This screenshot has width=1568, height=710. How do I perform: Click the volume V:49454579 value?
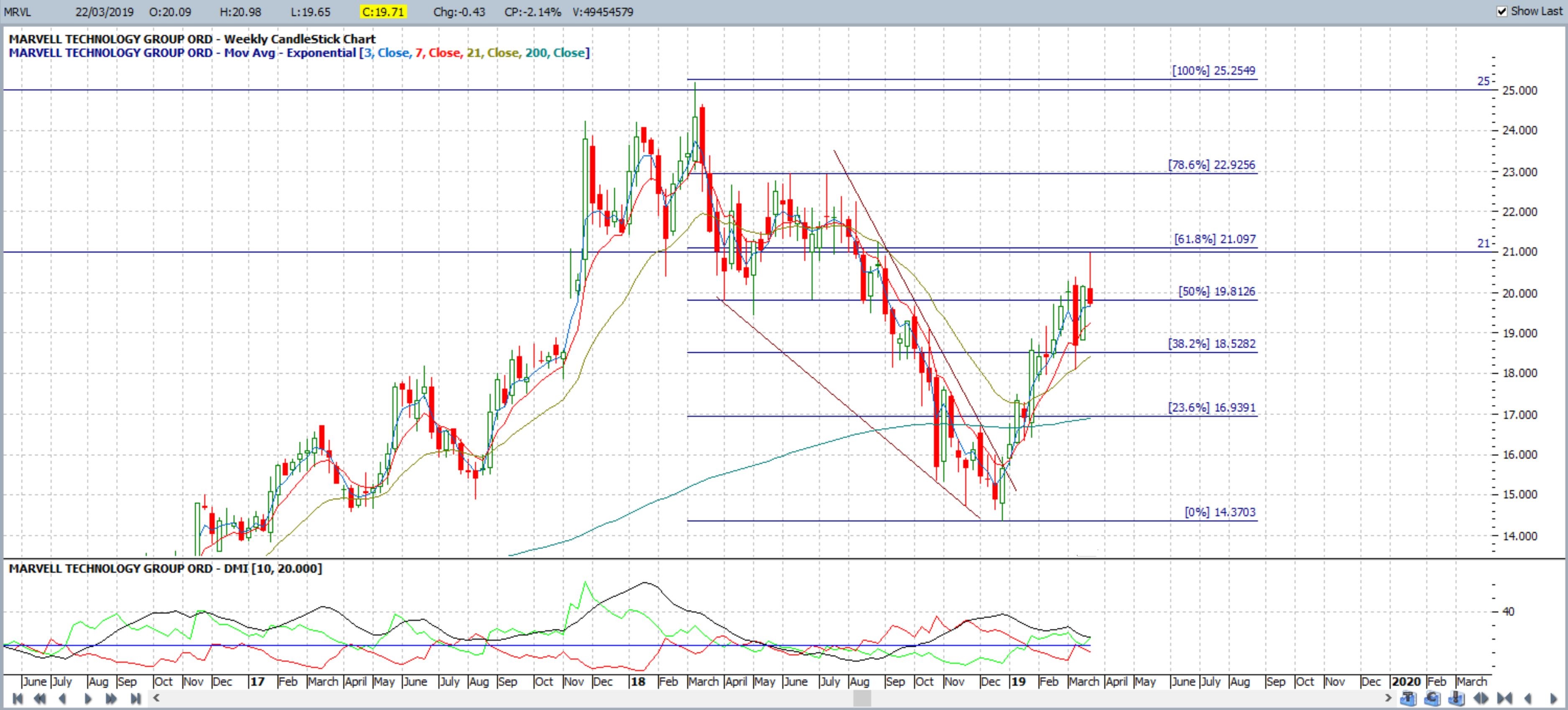coord(603,12)
